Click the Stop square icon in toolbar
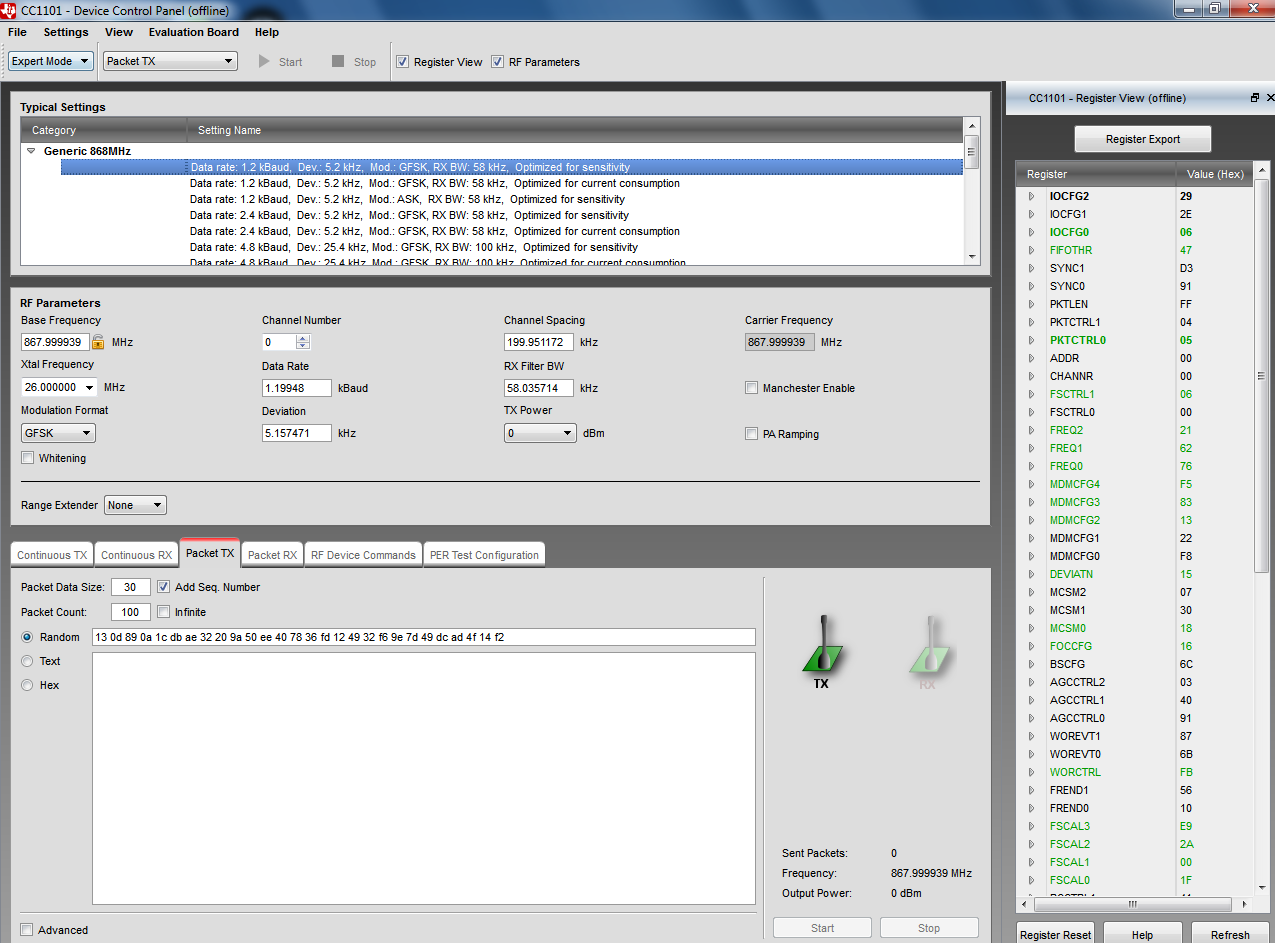This screenshot has height=943, width=1275. 338,61
